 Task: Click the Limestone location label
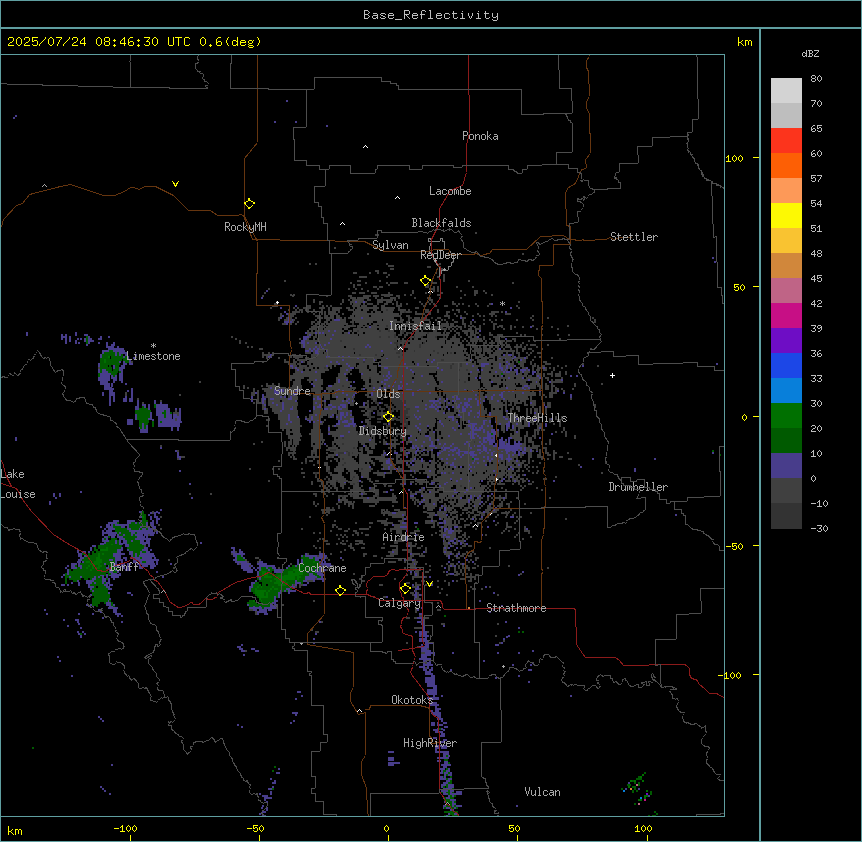[153, 356]
